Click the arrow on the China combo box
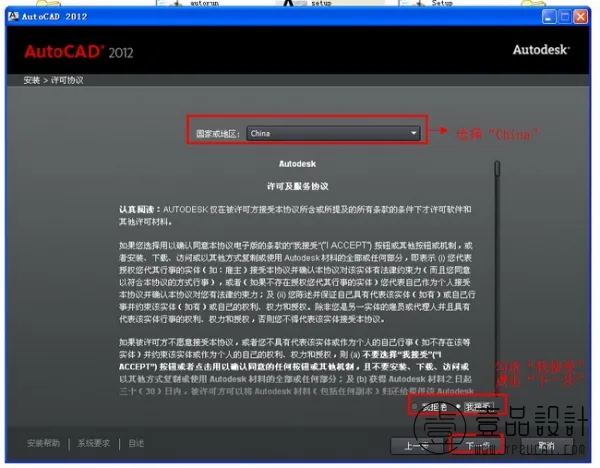600x468 pixels. pyautogui.click(x=413, y=133)
